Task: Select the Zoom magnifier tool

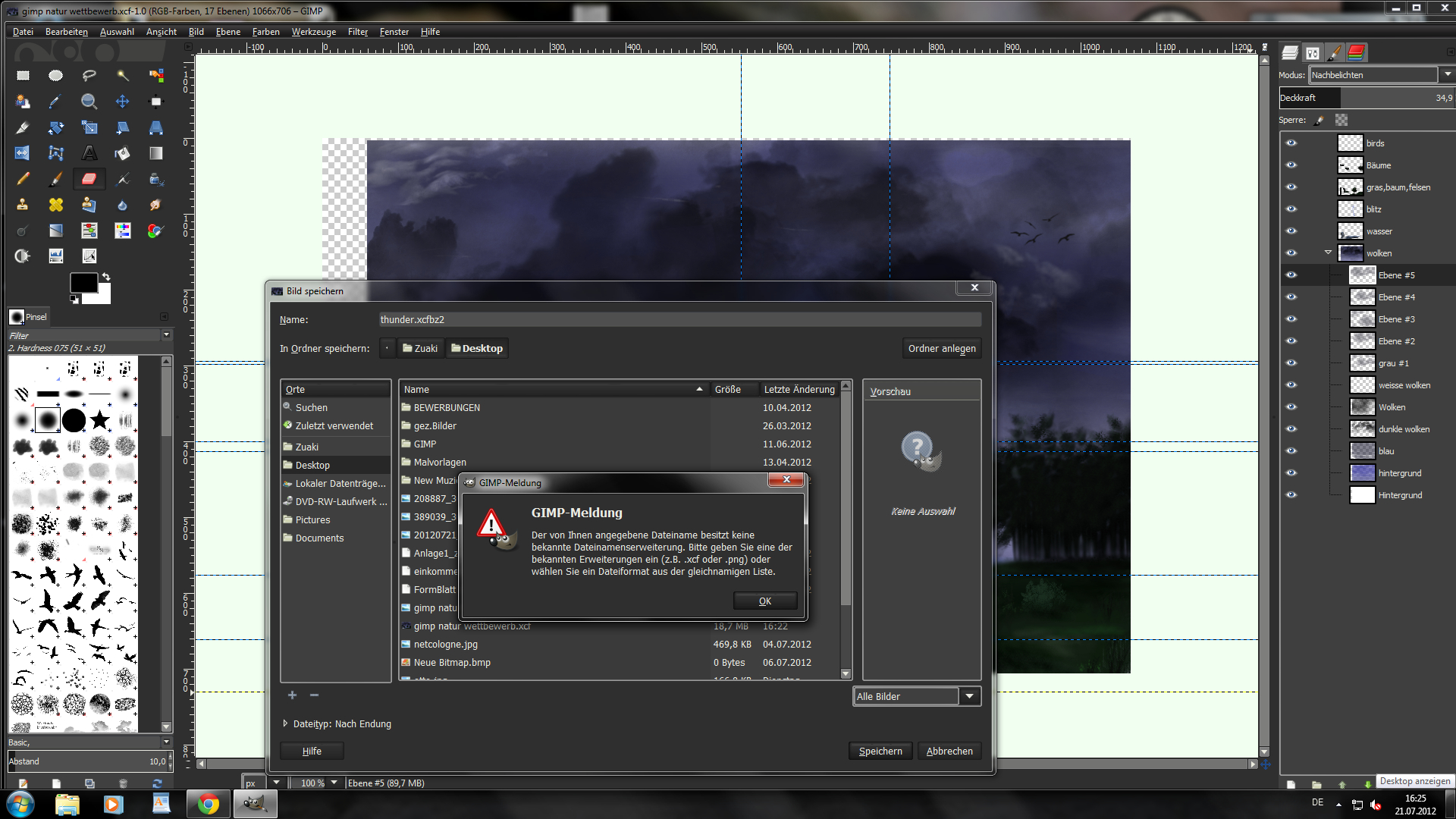Action: (x=89, y=101)
